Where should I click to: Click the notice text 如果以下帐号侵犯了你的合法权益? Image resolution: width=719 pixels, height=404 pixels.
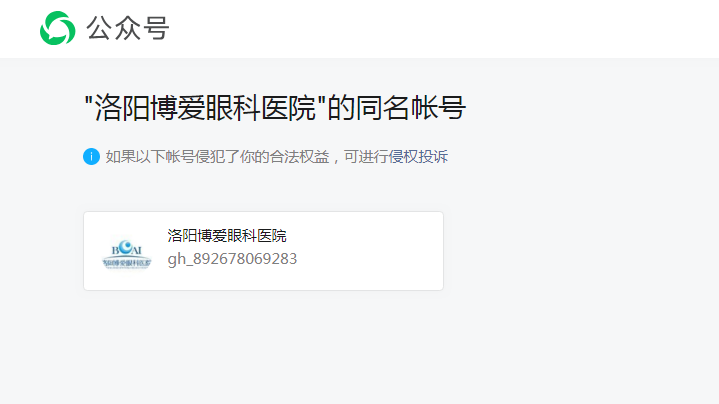(217, 156)
